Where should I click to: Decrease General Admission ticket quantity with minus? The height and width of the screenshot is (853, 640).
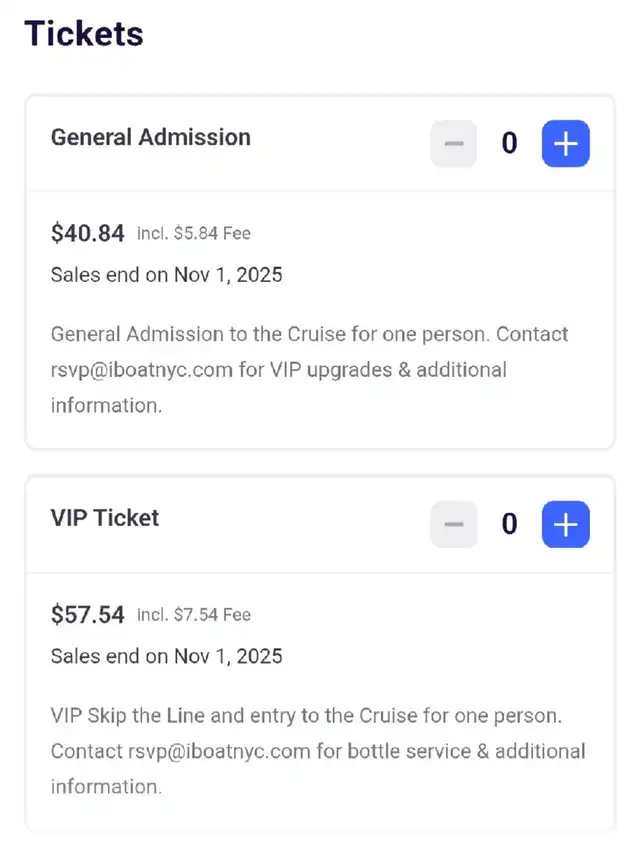pyautogui.click(x=454, y=144)
